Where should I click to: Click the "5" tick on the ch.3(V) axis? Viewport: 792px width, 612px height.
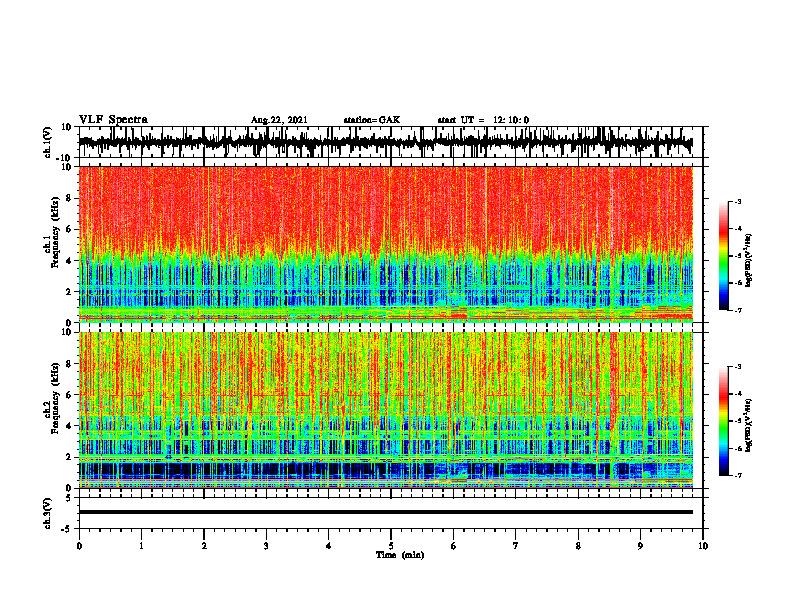point(70,498)
